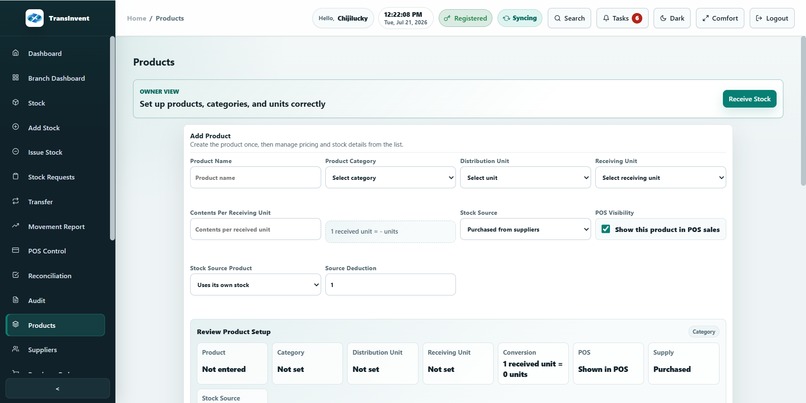
Task: Click the Suppliers people icon
Action: coord(15,349)
